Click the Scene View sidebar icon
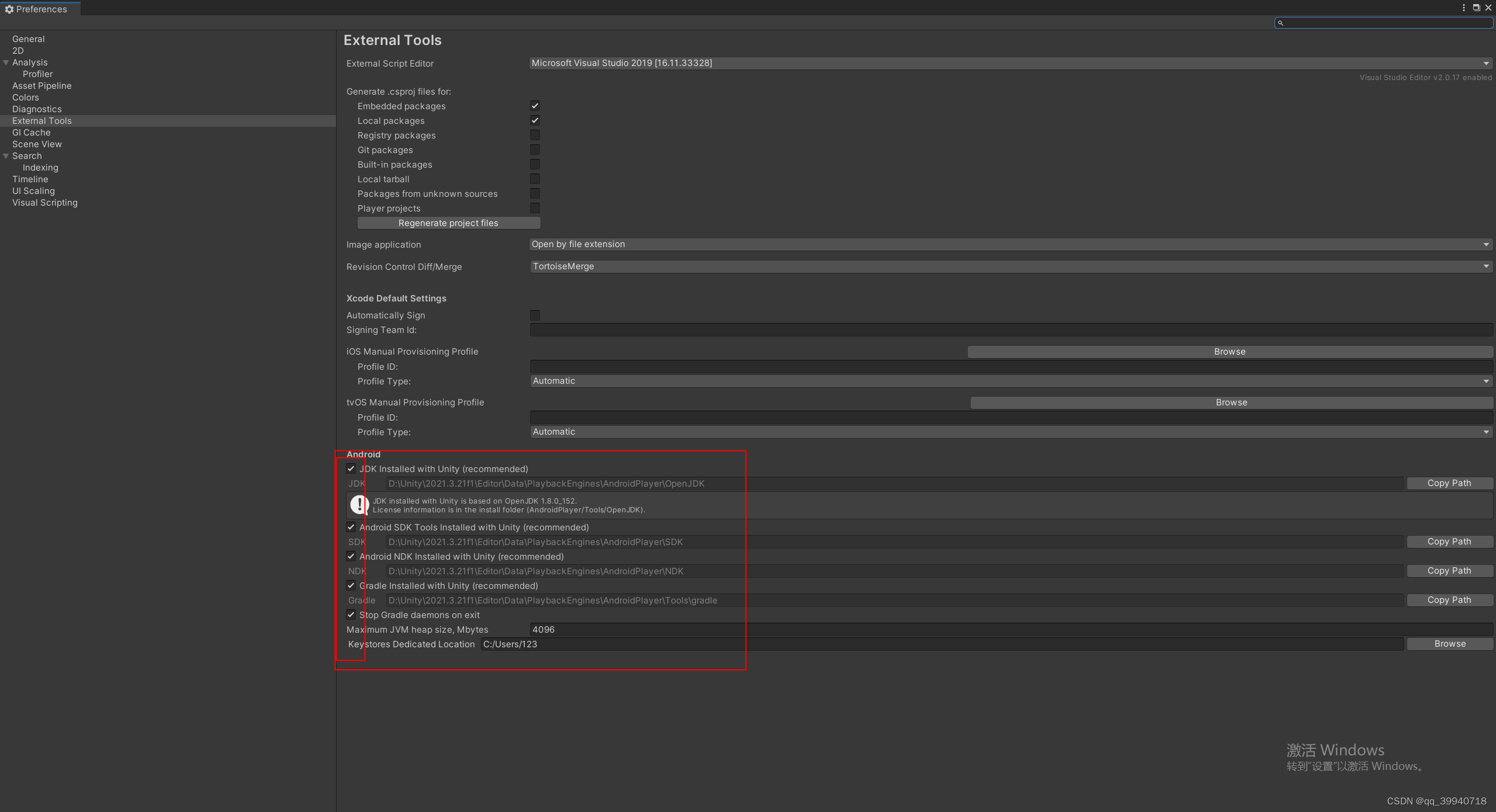Viewport: 1496px width, 812px height. click(37, 143)
